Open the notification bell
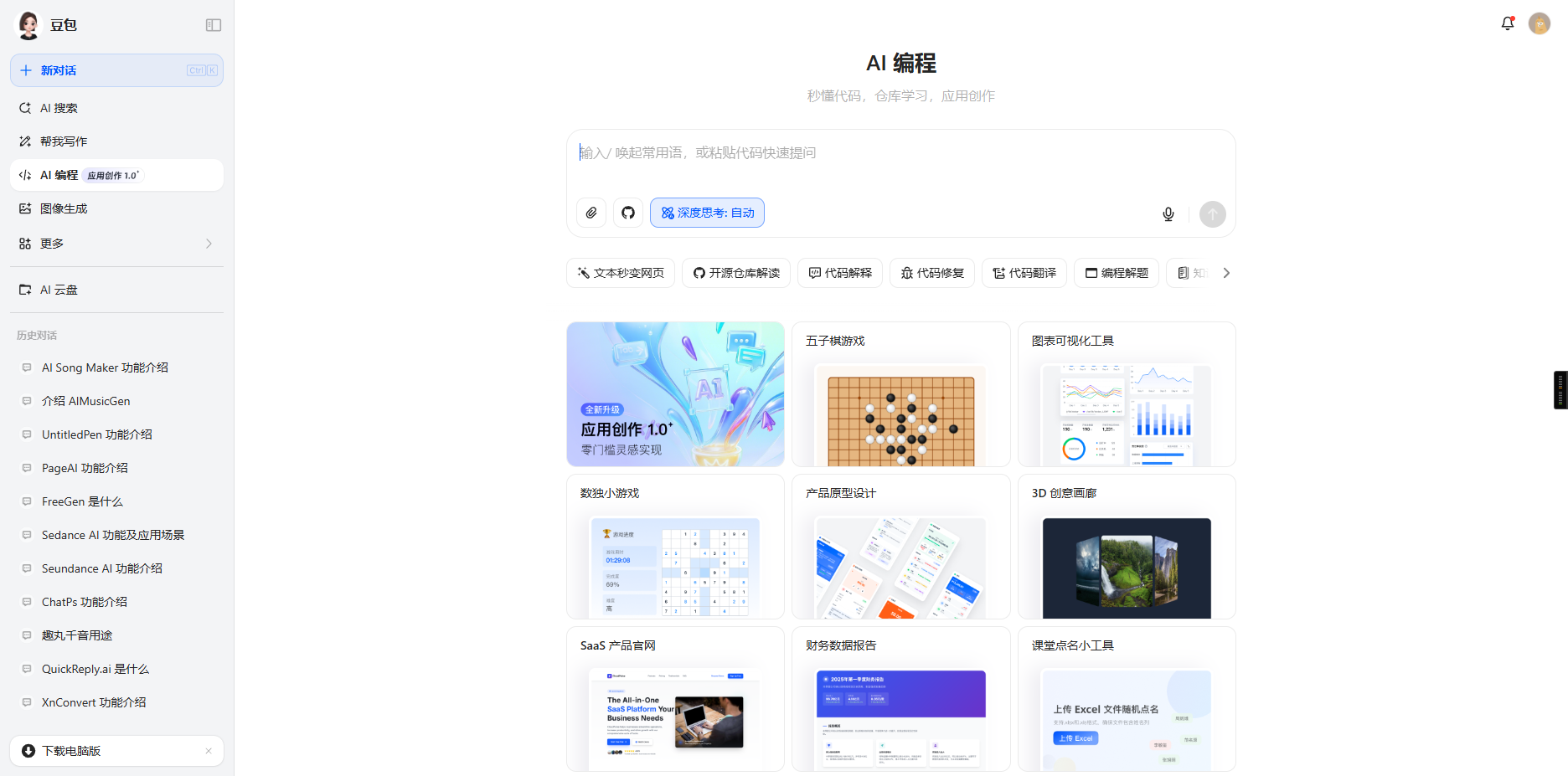Image resolution: width=1568 pixels, height=776 pixels. click(x=1508, y=23)
